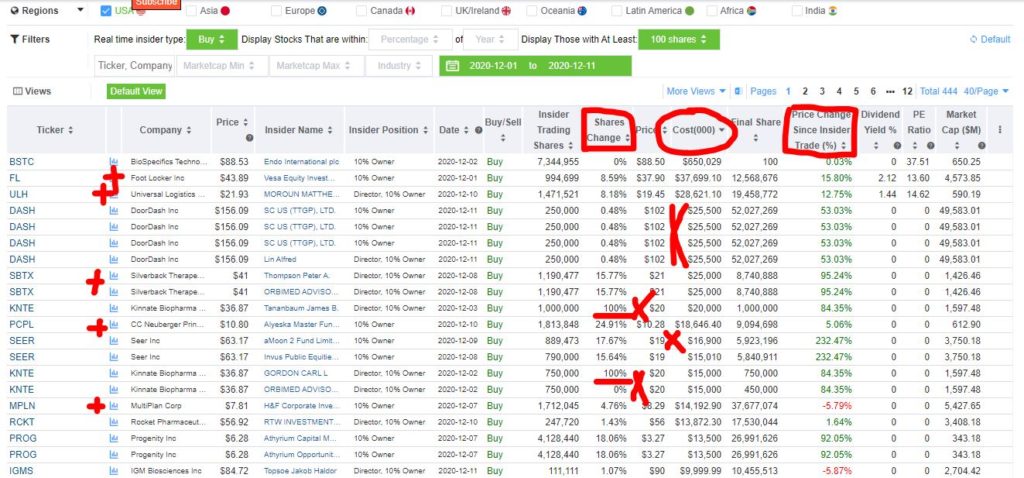Sort by Shares Change column header
Screen dimensions: 1024x478
pos(608,130)
